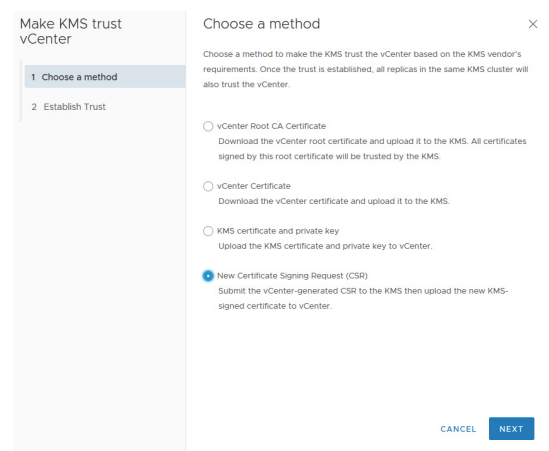Image resolution: width=549 pixels, height=451 pixels.
Task: Click the root certificate download description text
Action: pyautogui.click(x=372, y=149)
